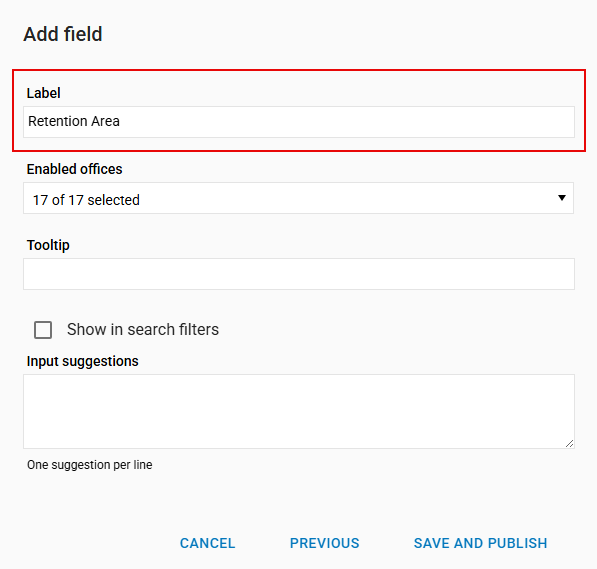Focus the empty Tooltip text field
The height and width of the screenshot is (569, 597).
coord(299,274)
